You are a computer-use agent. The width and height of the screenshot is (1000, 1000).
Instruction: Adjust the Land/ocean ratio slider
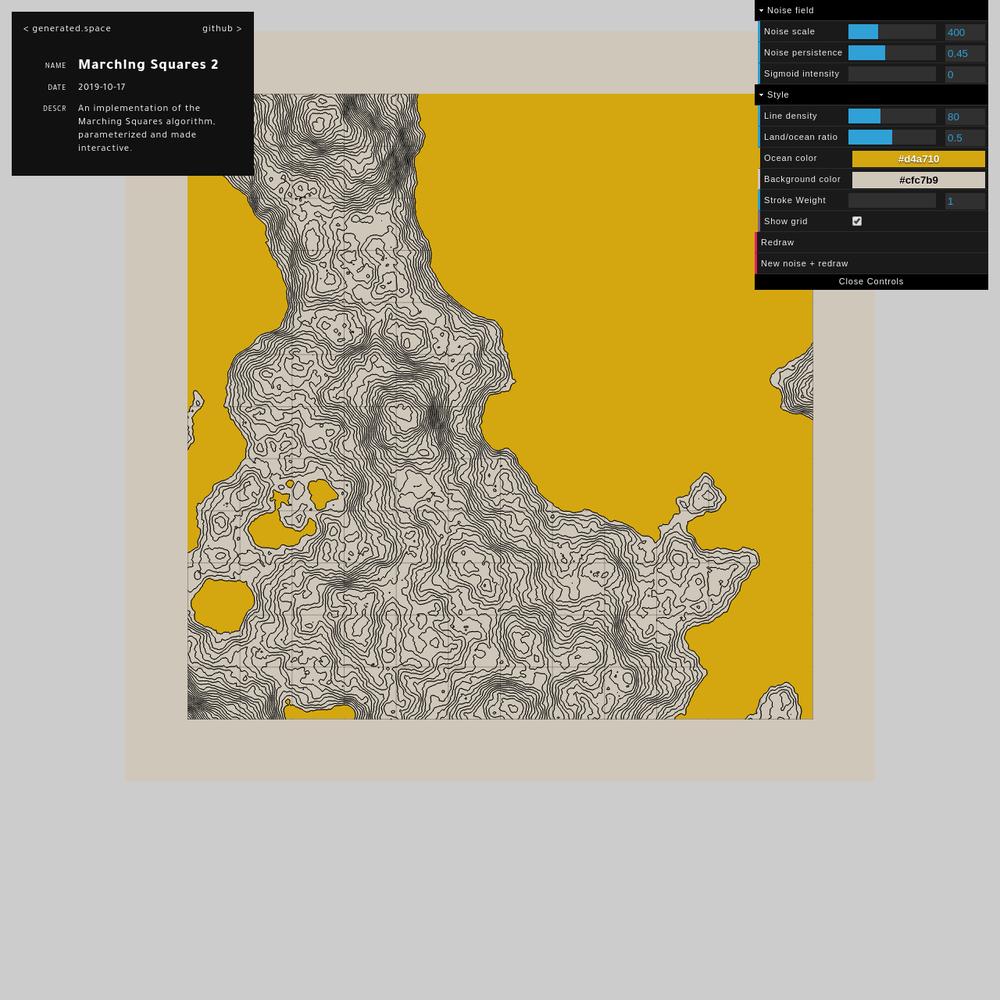892,136
